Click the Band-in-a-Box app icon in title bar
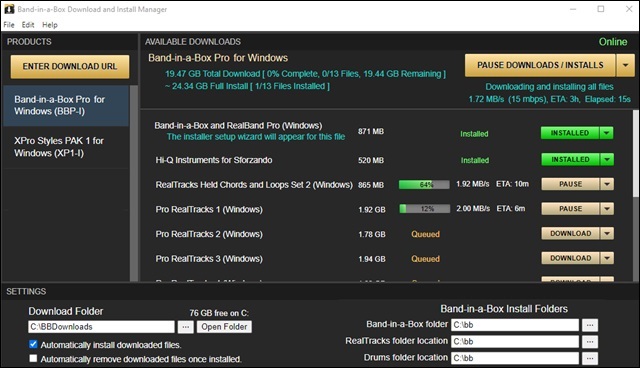 (9, 9)
